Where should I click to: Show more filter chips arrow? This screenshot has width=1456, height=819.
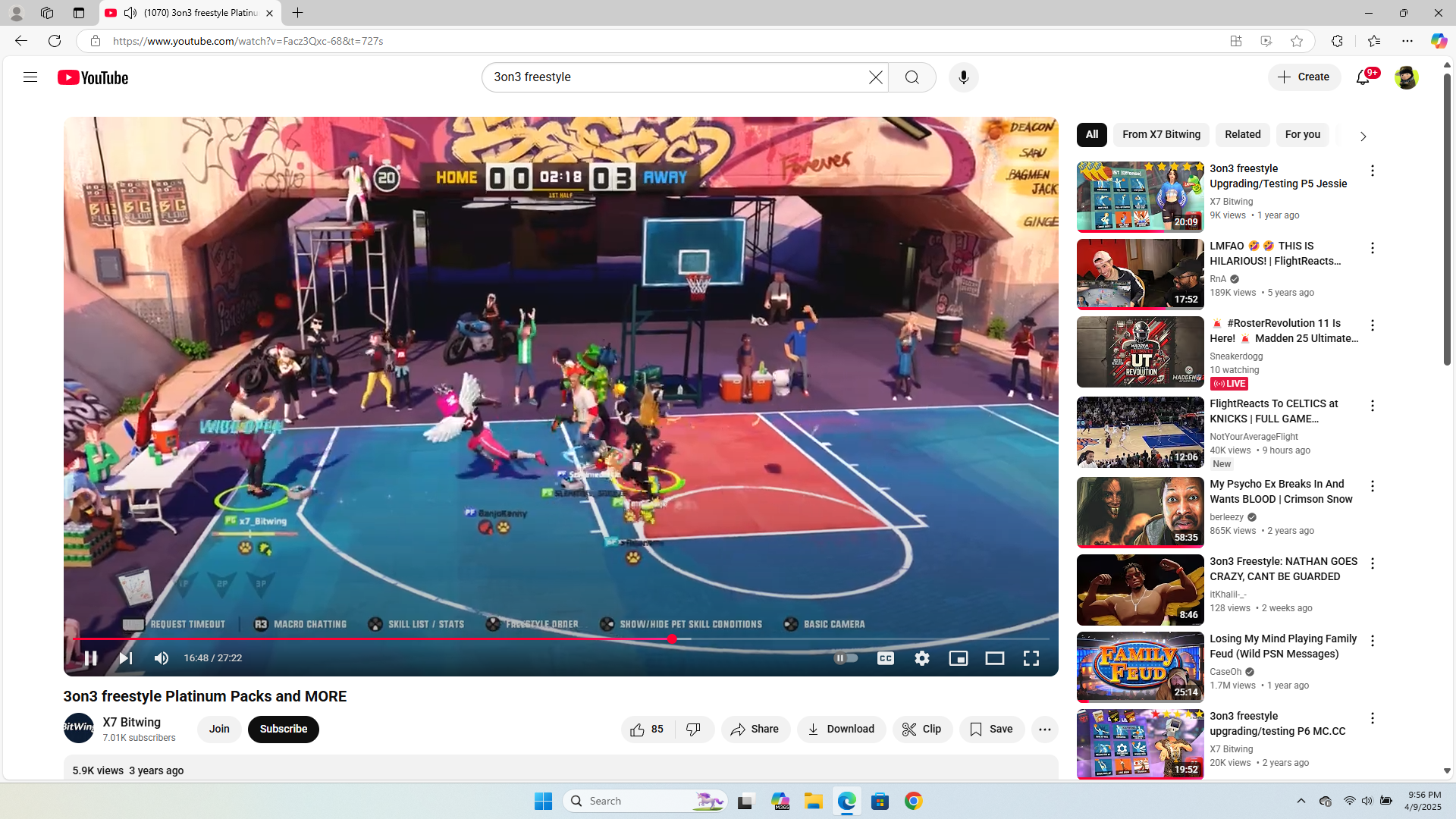point(1363,136)
